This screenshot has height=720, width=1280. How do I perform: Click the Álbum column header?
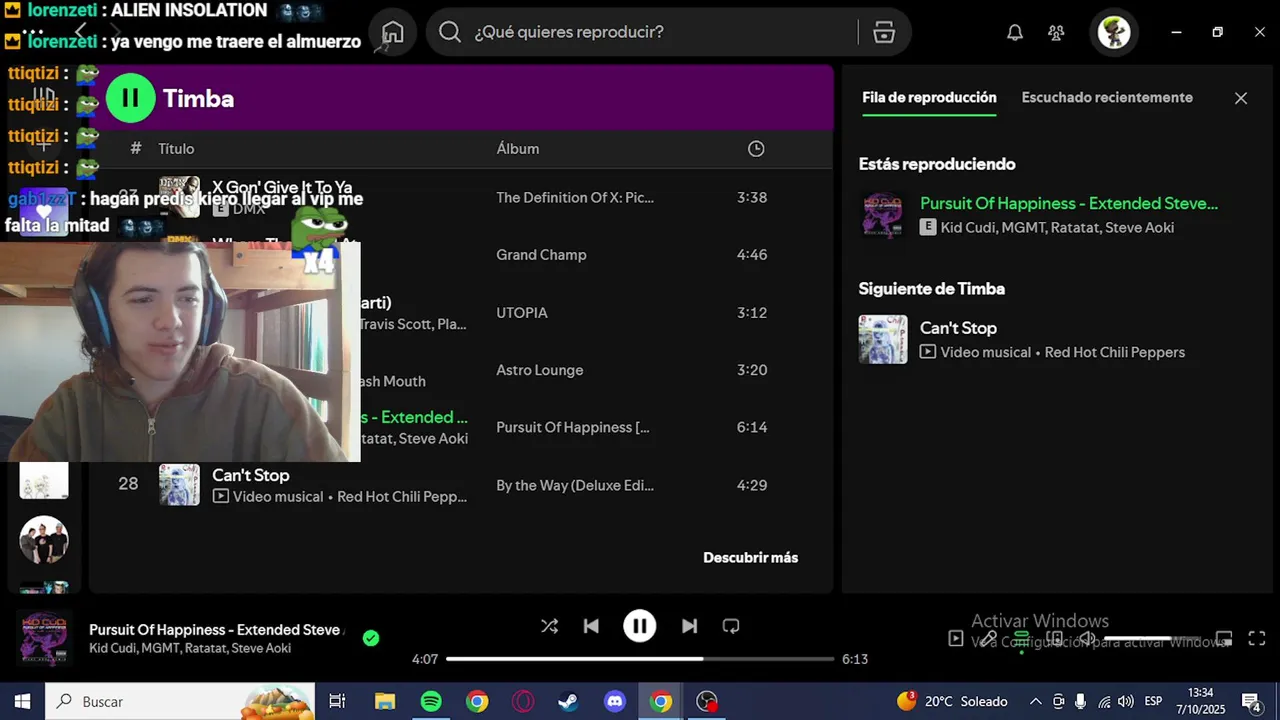click(x=518, y=149)
